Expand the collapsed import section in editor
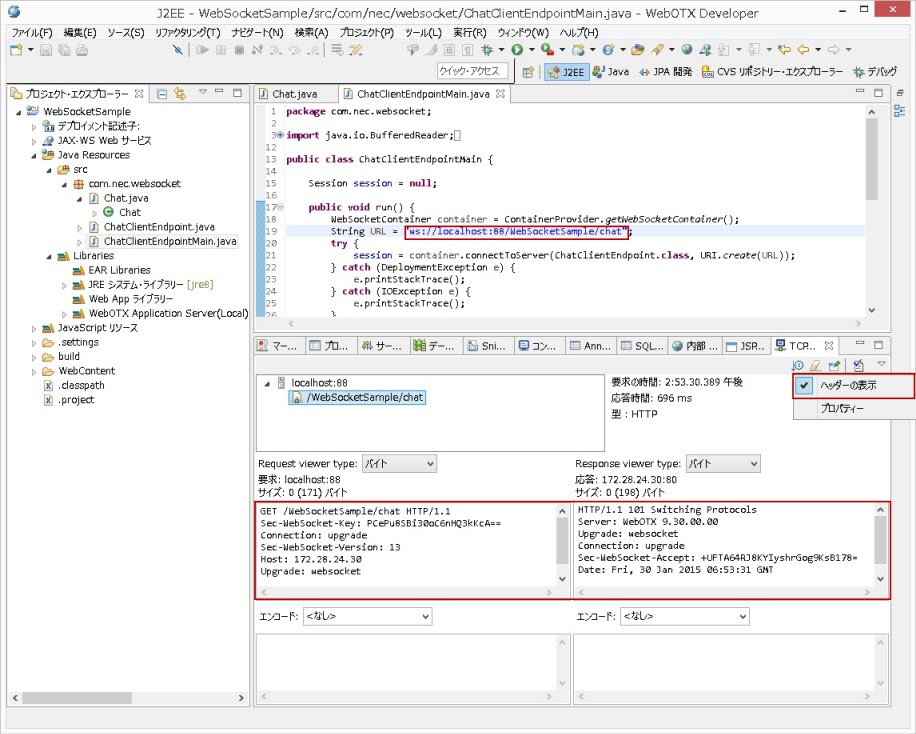 [x=280, y=135]
